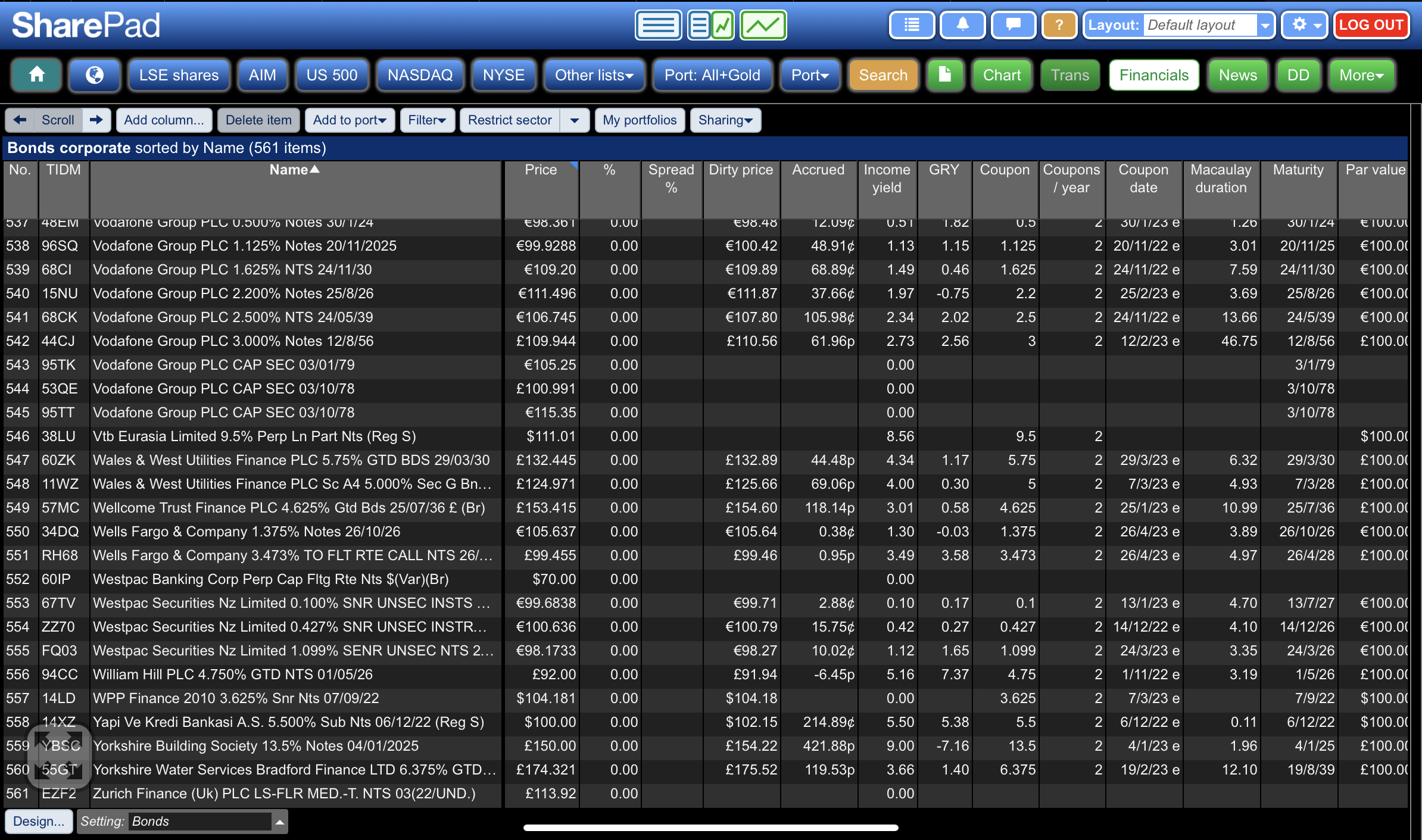Click Add column button

click(x=164, y=120)
